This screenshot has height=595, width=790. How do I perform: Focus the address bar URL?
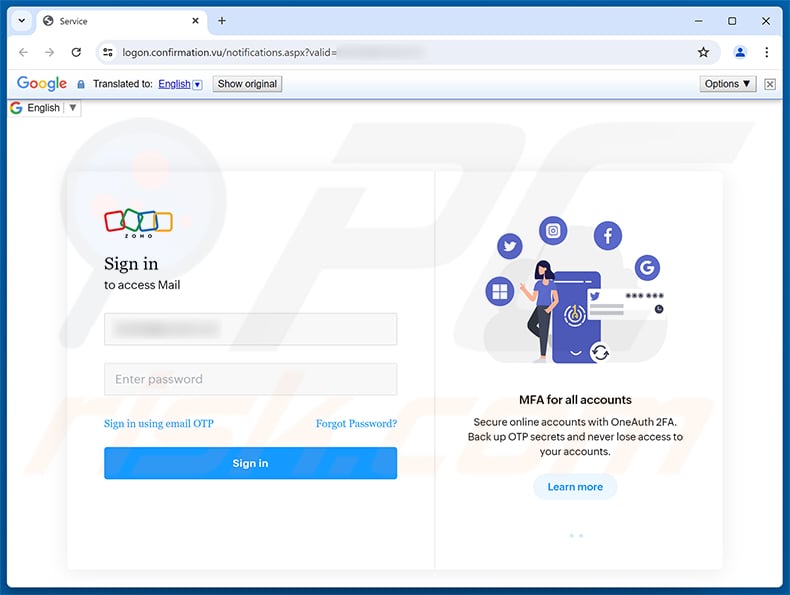coord(229,52)
